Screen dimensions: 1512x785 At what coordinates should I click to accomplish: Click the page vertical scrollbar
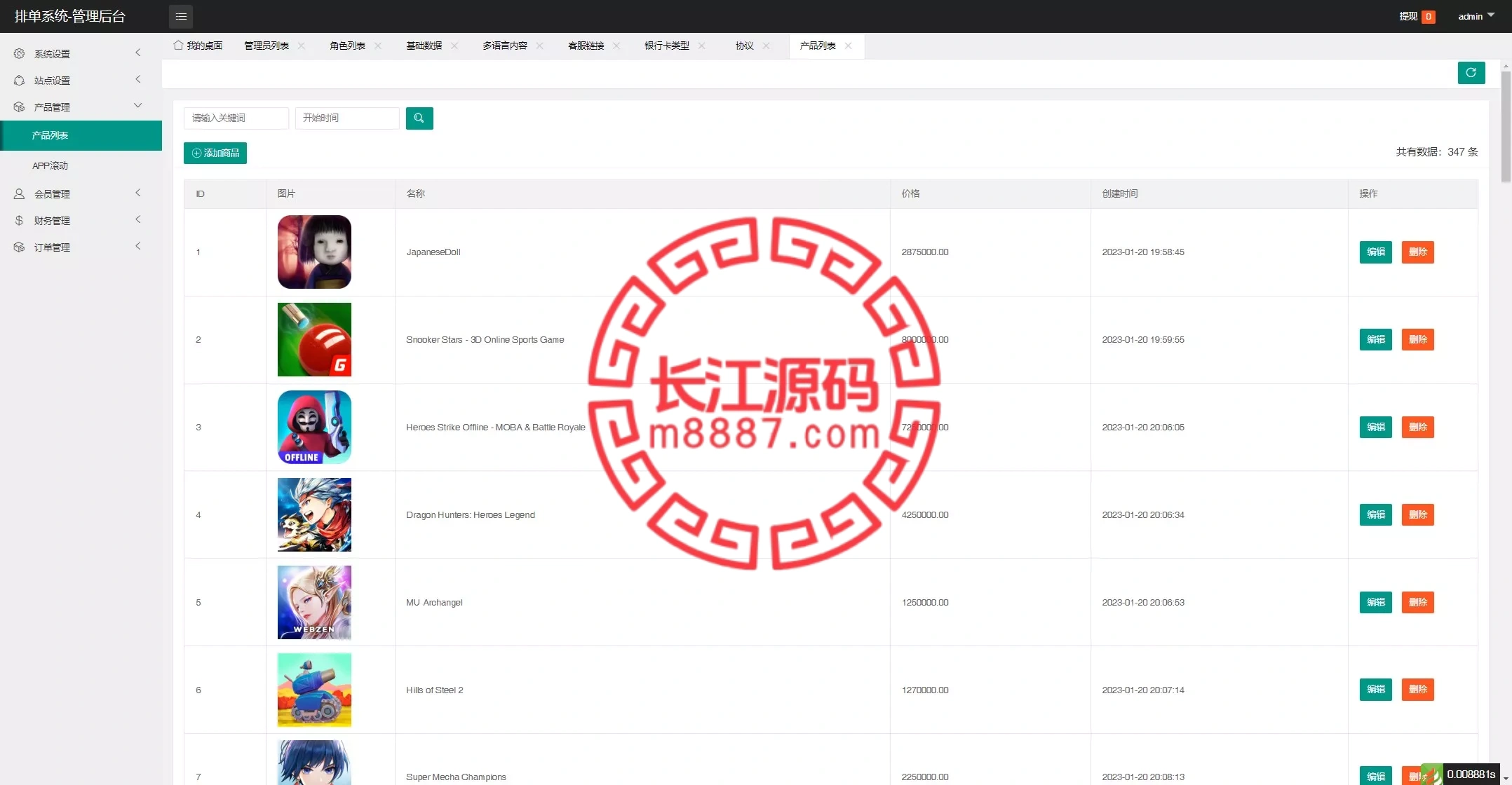[x=1506, y=126]
